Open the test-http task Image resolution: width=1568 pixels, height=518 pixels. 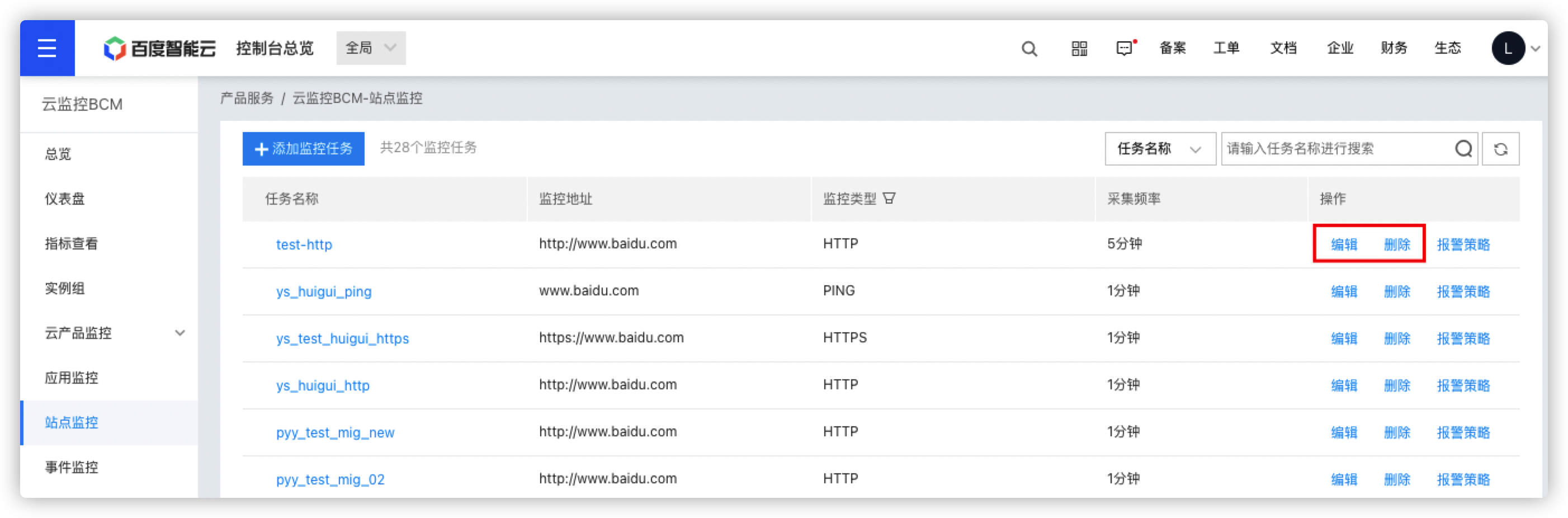304,244
